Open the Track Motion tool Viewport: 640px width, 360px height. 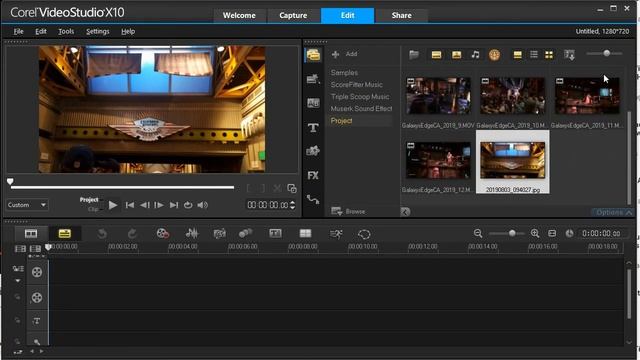(x=245, y=233)
